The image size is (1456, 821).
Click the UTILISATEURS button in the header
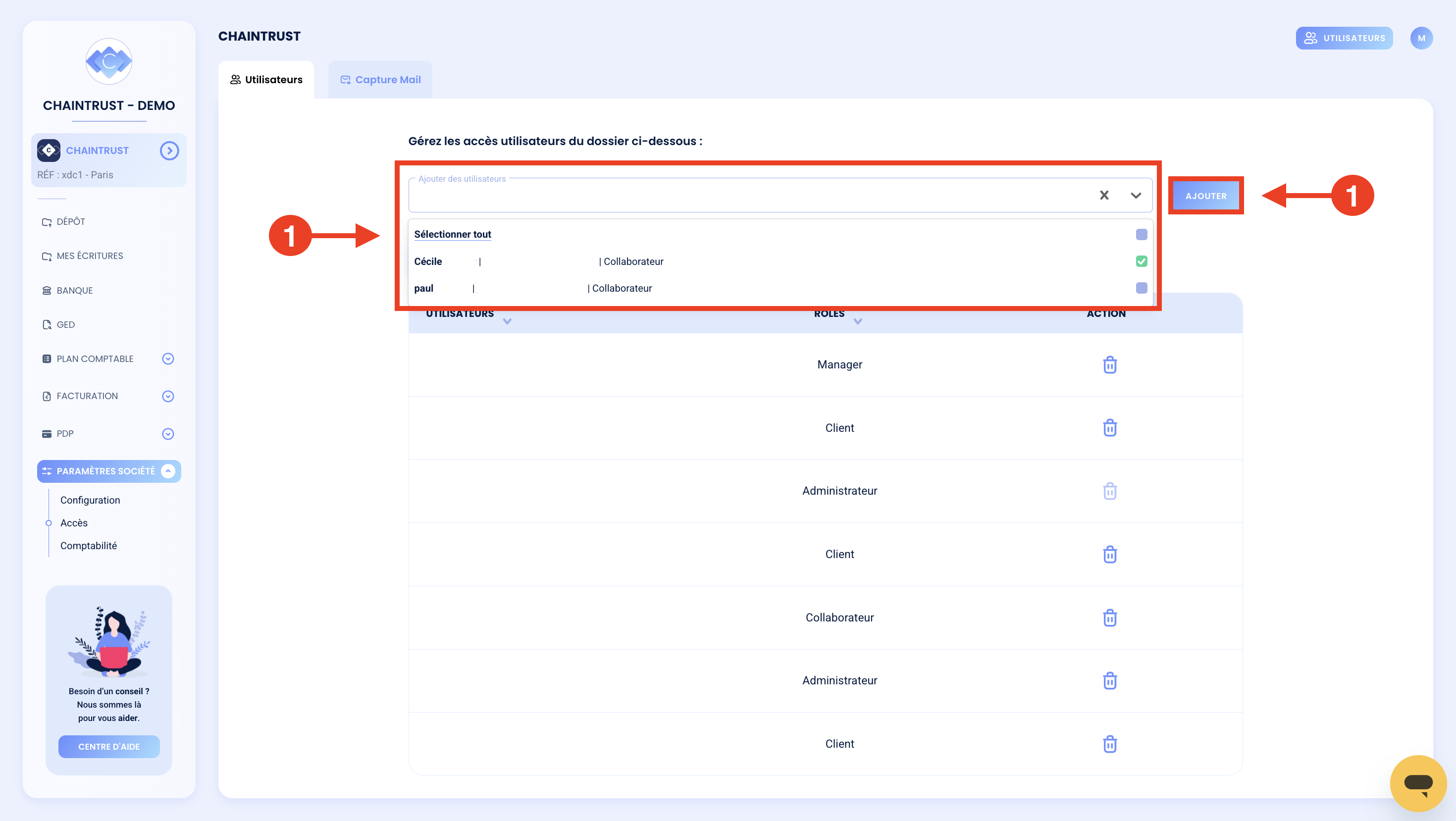(1344, 38)
